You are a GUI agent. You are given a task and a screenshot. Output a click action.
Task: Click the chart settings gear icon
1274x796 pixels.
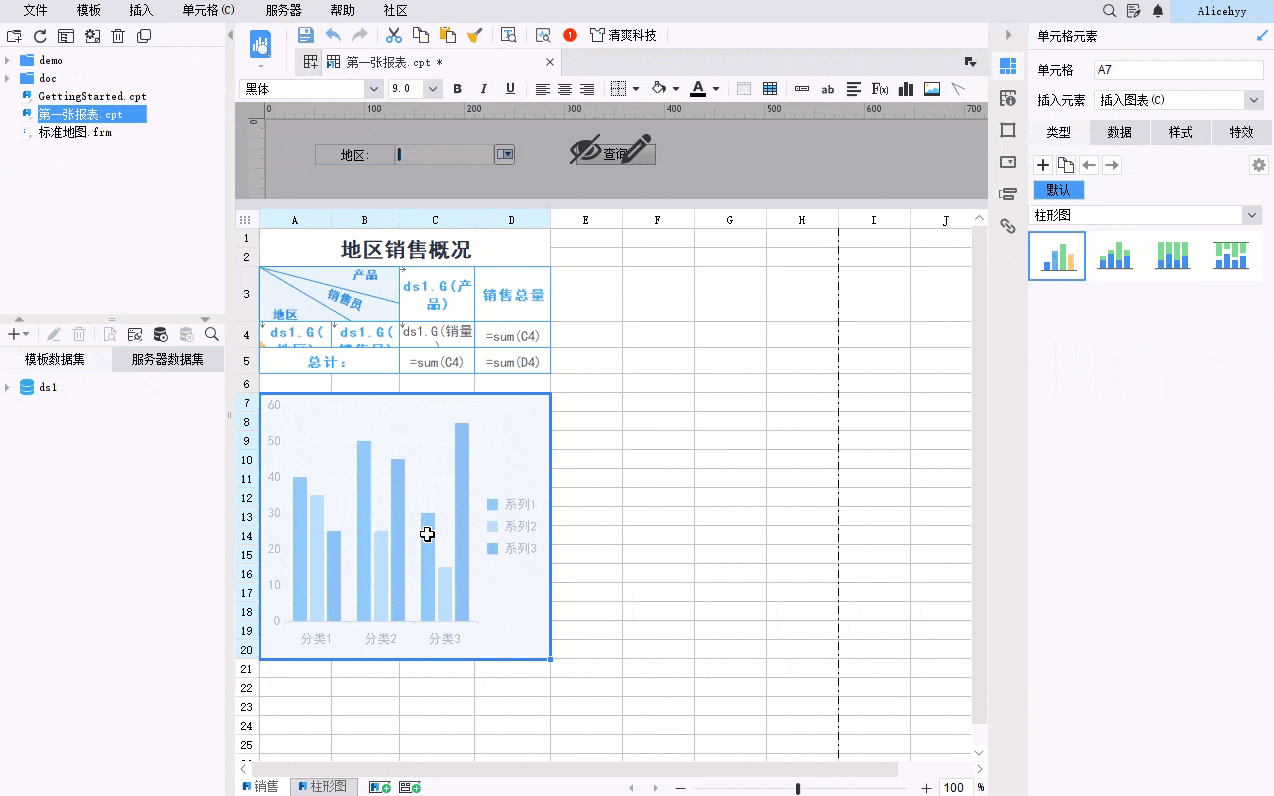[x=1259, y=165]
